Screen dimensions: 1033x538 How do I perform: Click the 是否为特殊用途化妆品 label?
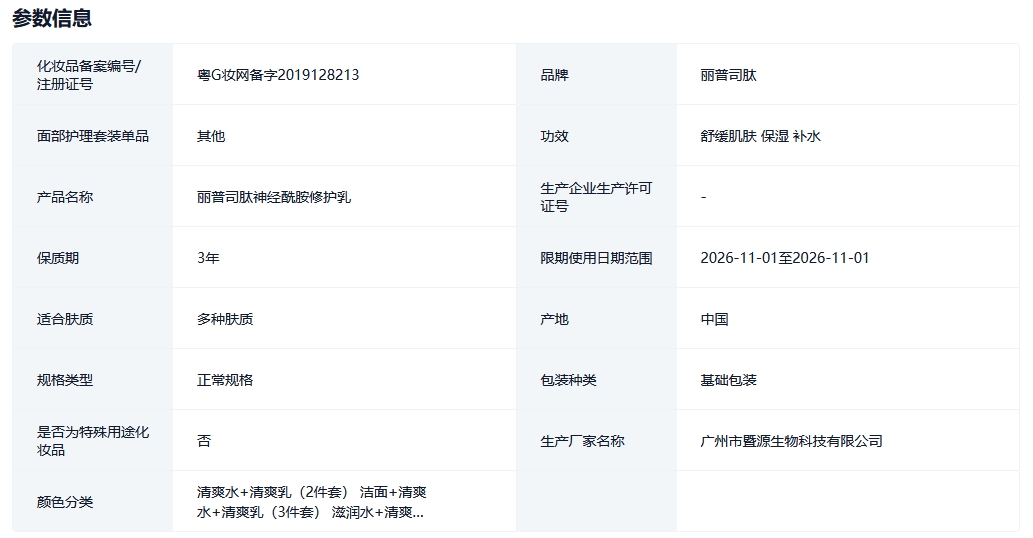(x=93, y=441)
